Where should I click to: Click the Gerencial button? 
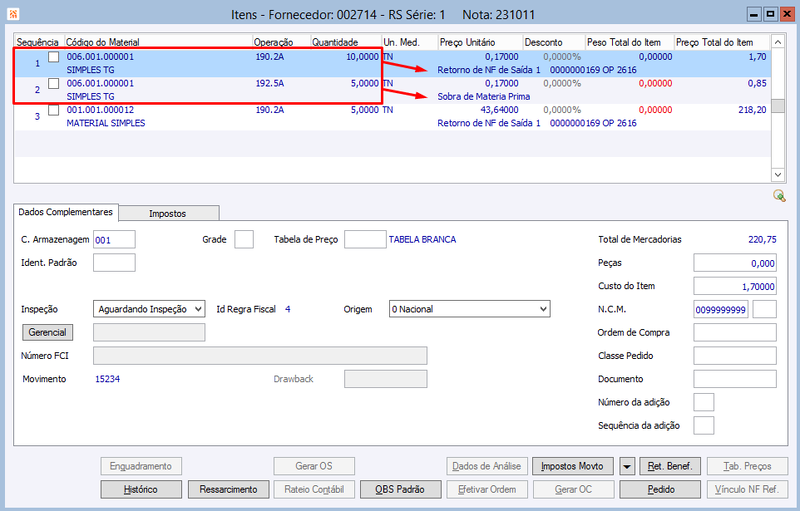tap(47, 333)
